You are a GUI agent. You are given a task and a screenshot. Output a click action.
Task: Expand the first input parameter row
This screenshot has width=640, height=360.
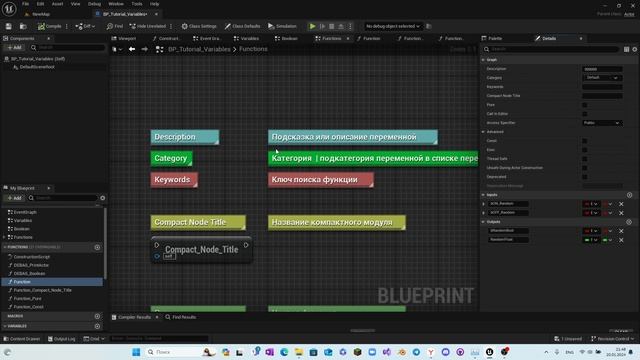pyautogui.click(x=484, y=204)
